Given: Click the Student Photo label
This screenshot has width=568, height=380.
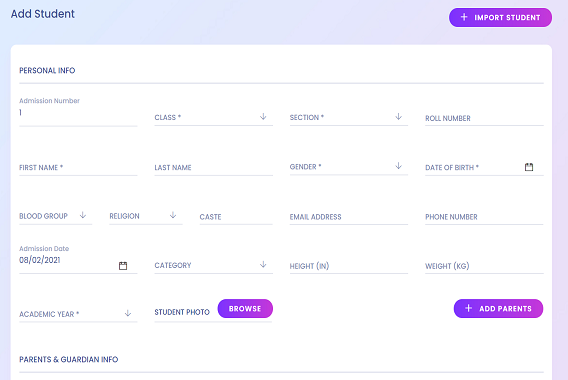Looking at the screenshot, I should pyautogui.click(x=182, y=312).
